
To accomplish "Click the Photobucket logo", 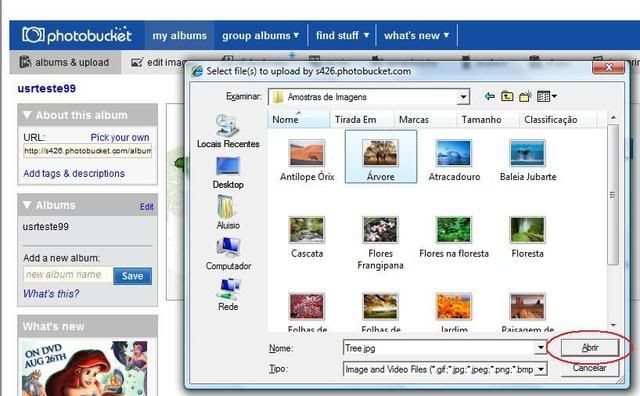I will (x=77, y=35).
